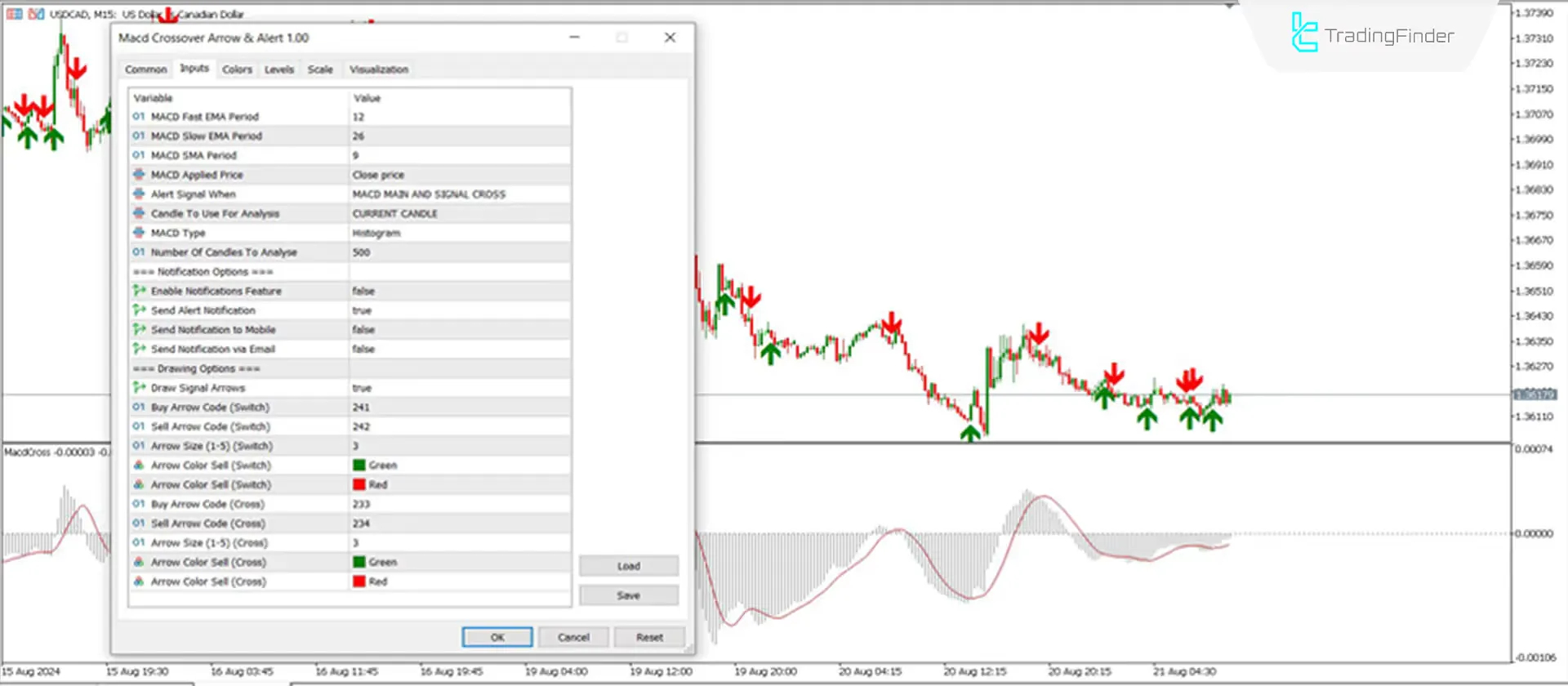Screen dimensions: 1568x686
Task: Switch to the Visualization tab
Action: click(x=379, y=69)
